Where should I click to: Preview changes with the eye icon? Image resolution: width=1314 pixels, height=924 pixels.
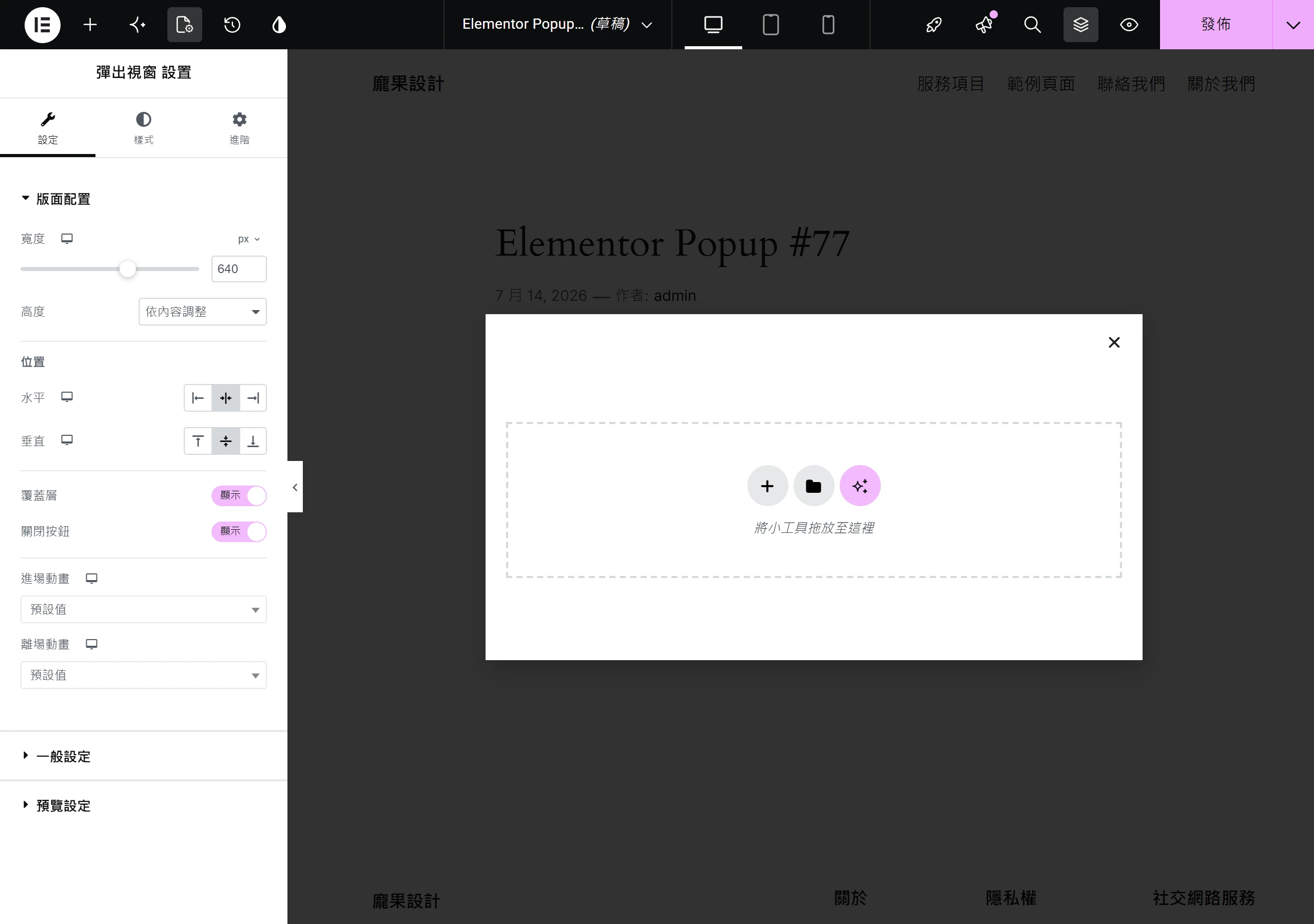[1129, 25]
